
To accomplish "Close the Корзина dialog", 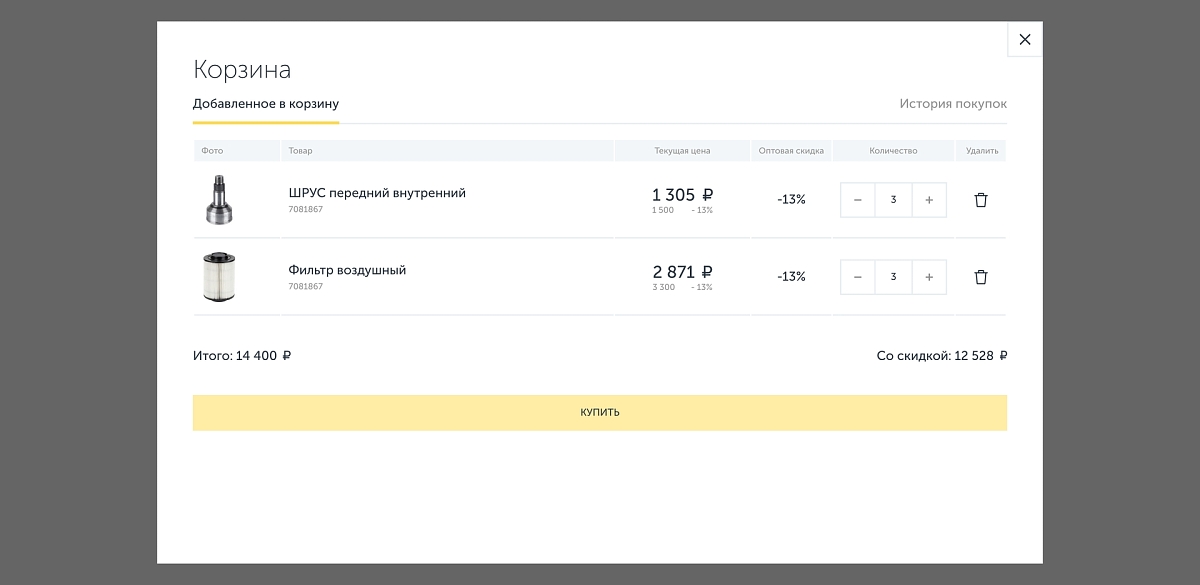I will tap(1024, 39).
